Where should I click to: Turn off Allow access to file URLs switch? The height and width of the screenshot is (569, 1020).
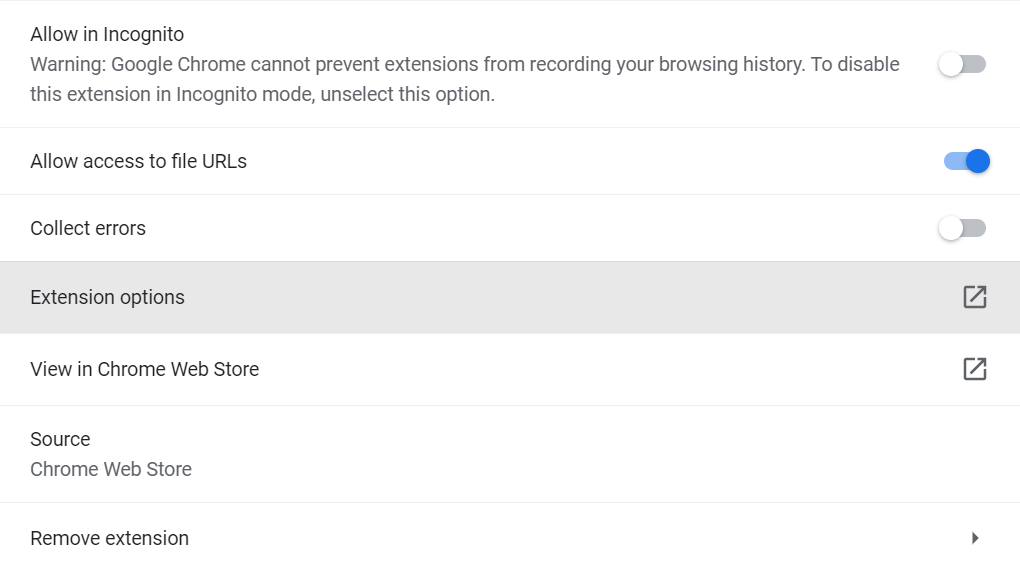click(967, 161)
